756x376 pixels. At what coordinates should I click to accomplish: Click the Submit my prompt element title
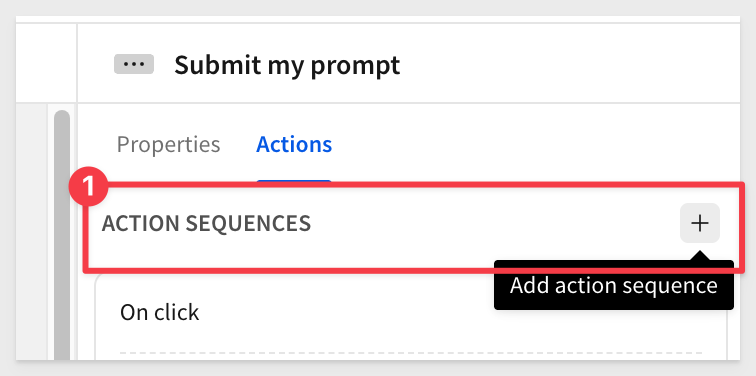coord(287,65)
